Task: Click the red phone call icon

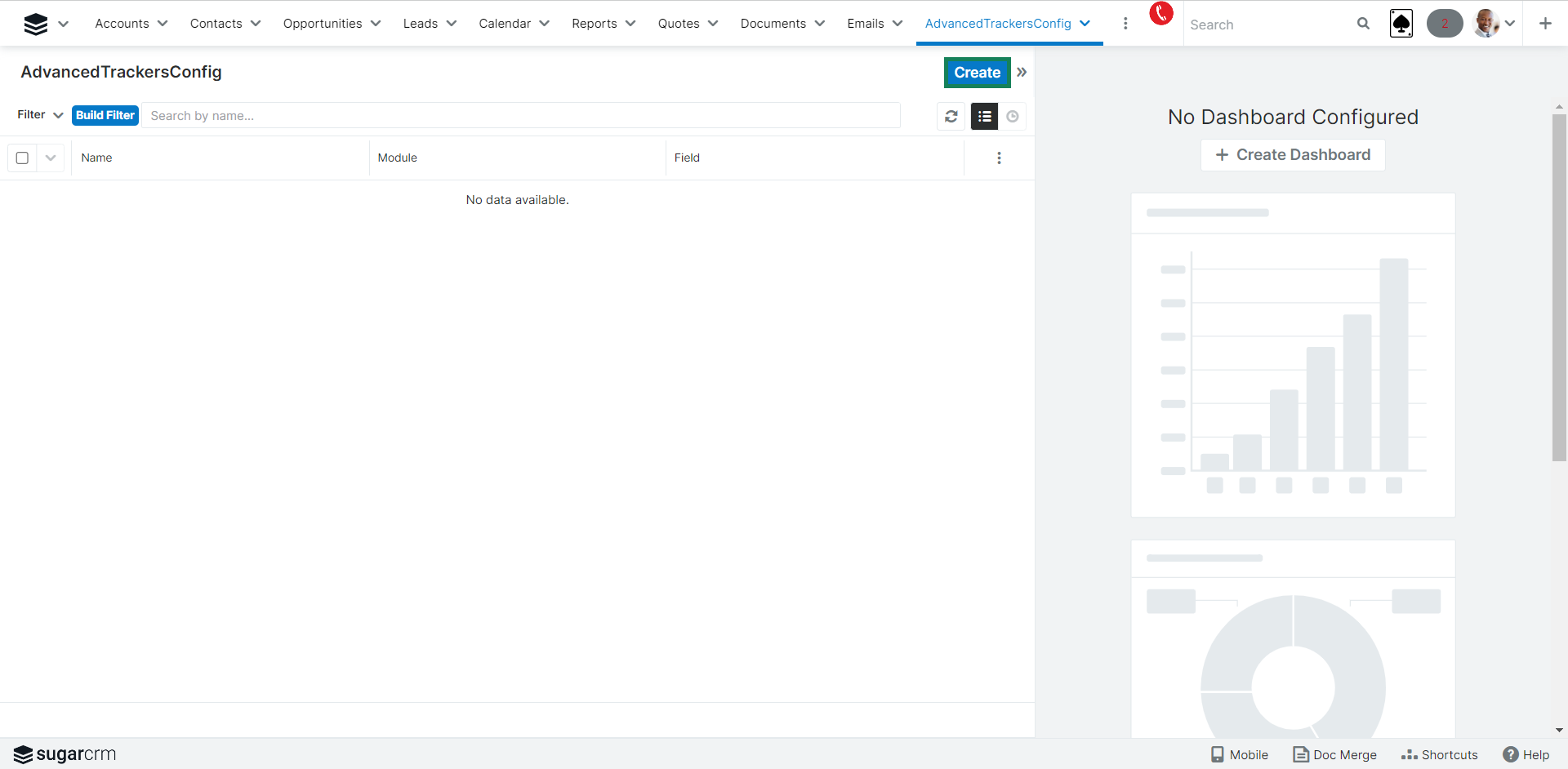Action: click(x=1160, y=14)
